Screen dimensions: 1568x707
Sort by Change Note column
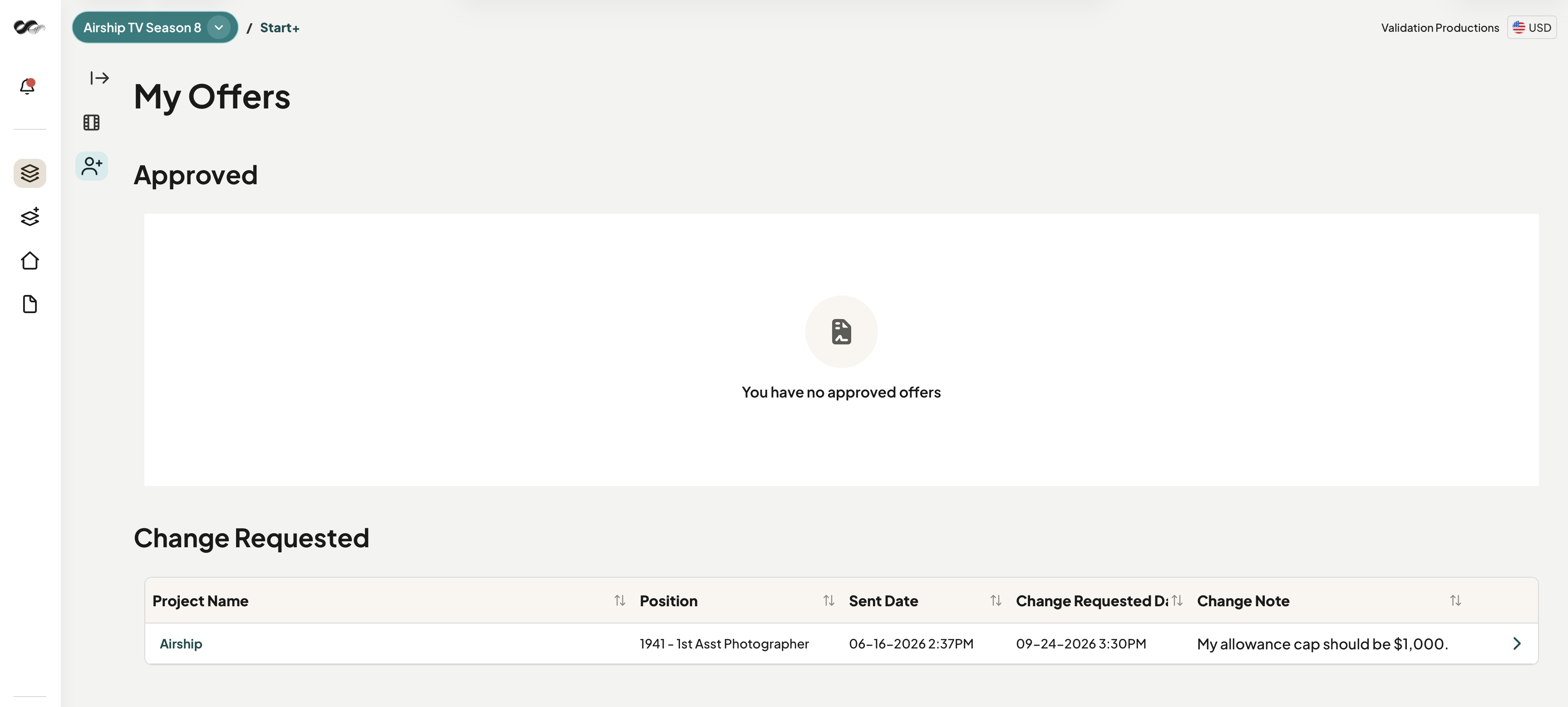click(x=1455, y=600)
